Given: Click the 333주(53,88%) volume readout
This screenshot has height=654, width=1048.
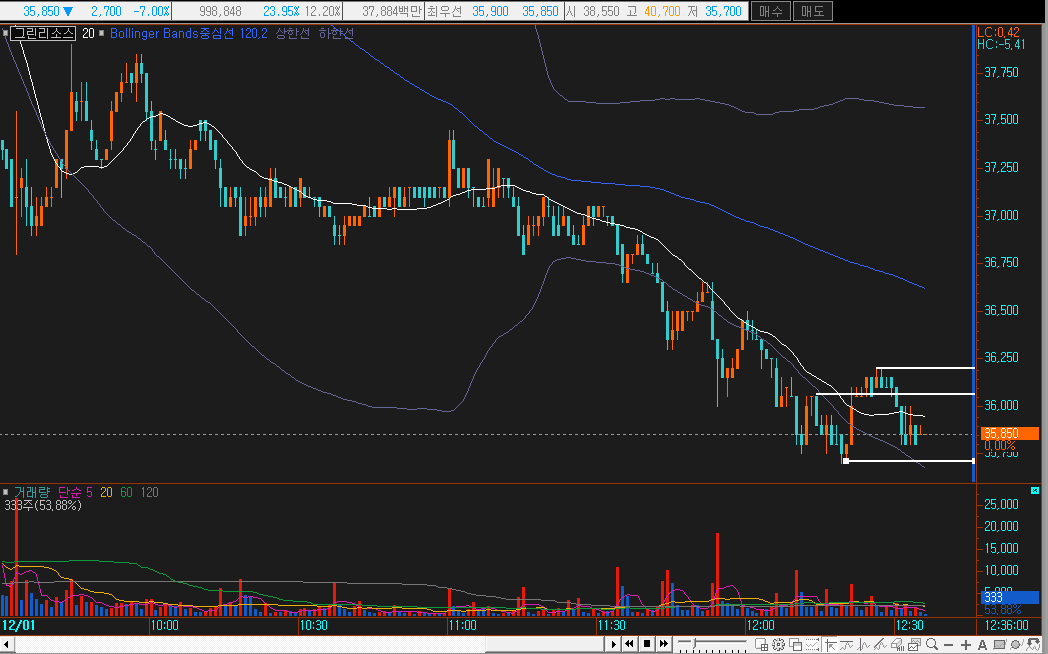Looking at the screenshot, I should (x=43, y=506).
